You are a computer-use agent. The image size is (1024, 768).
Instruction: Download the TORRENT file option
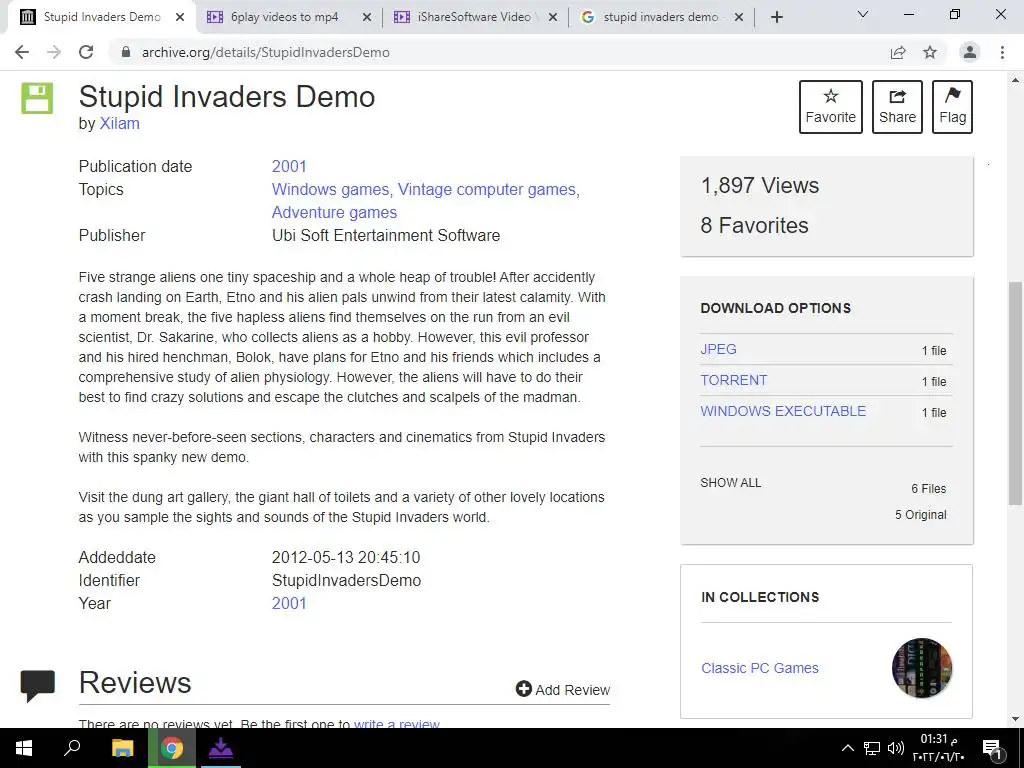[x=734, y=380]
